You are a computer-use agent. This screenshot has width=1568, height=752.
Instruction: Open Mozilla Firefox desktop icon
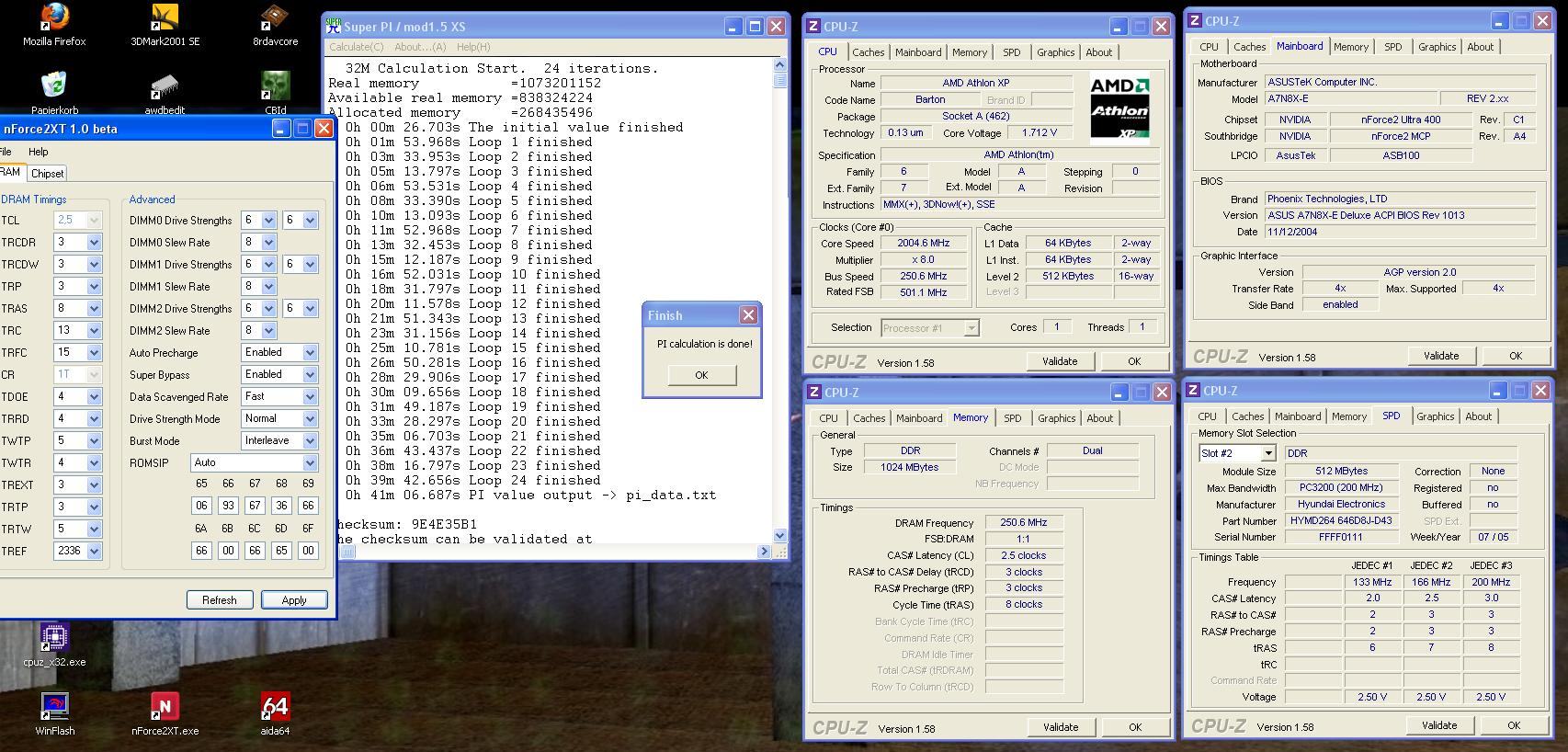click(x=54, y=24)
